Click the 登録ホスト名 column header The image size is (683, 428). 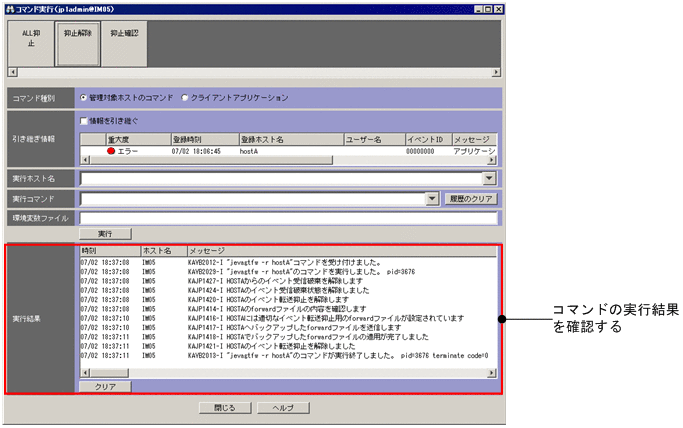click(292, 139)
